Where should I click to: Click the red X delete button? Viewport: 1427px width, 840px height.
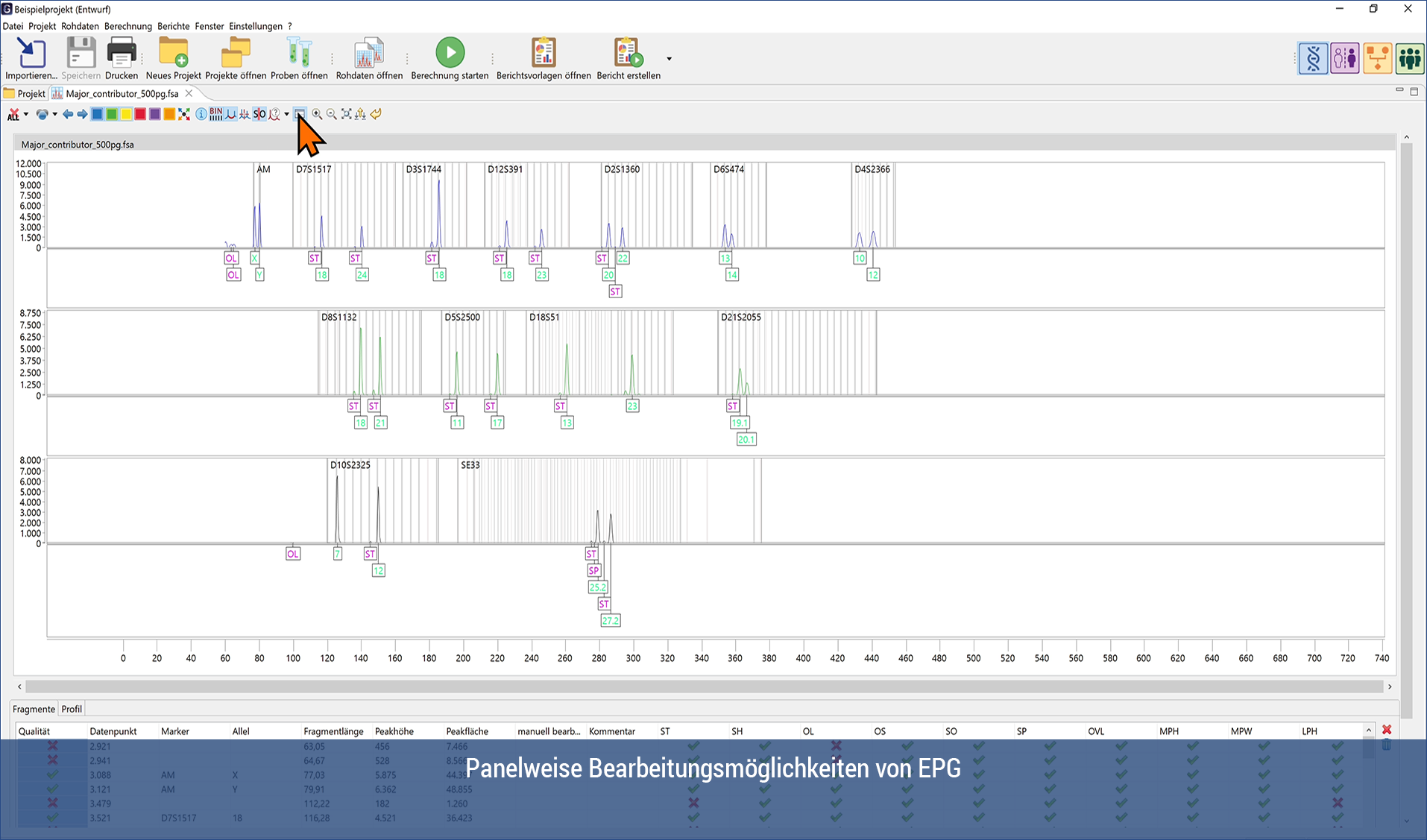[x=1387, y=730]
